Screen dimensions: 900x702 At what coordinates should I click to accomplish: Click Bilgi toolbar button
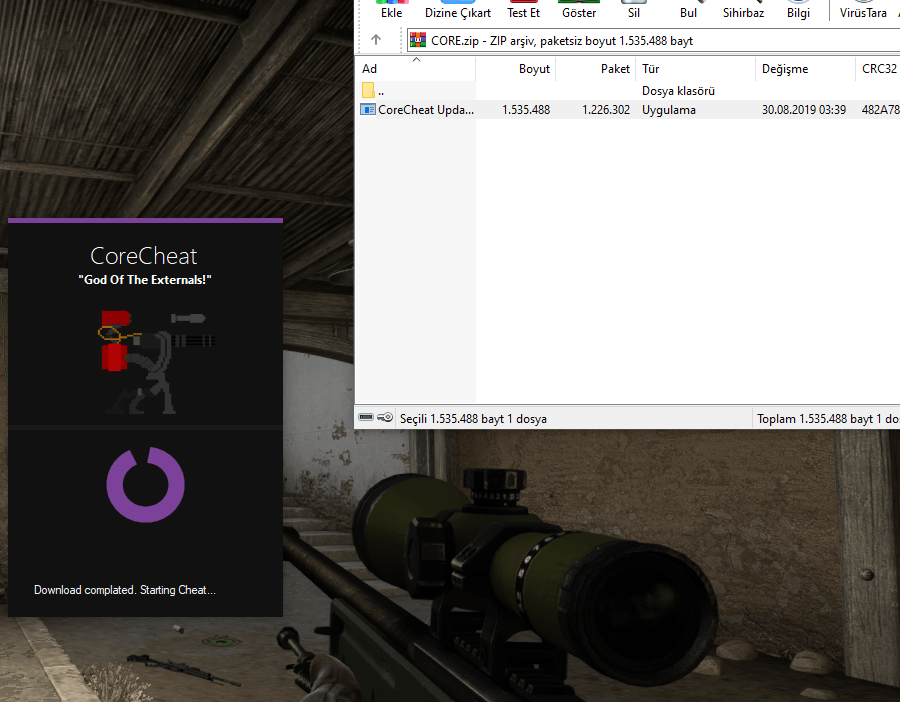click(798, 10)
